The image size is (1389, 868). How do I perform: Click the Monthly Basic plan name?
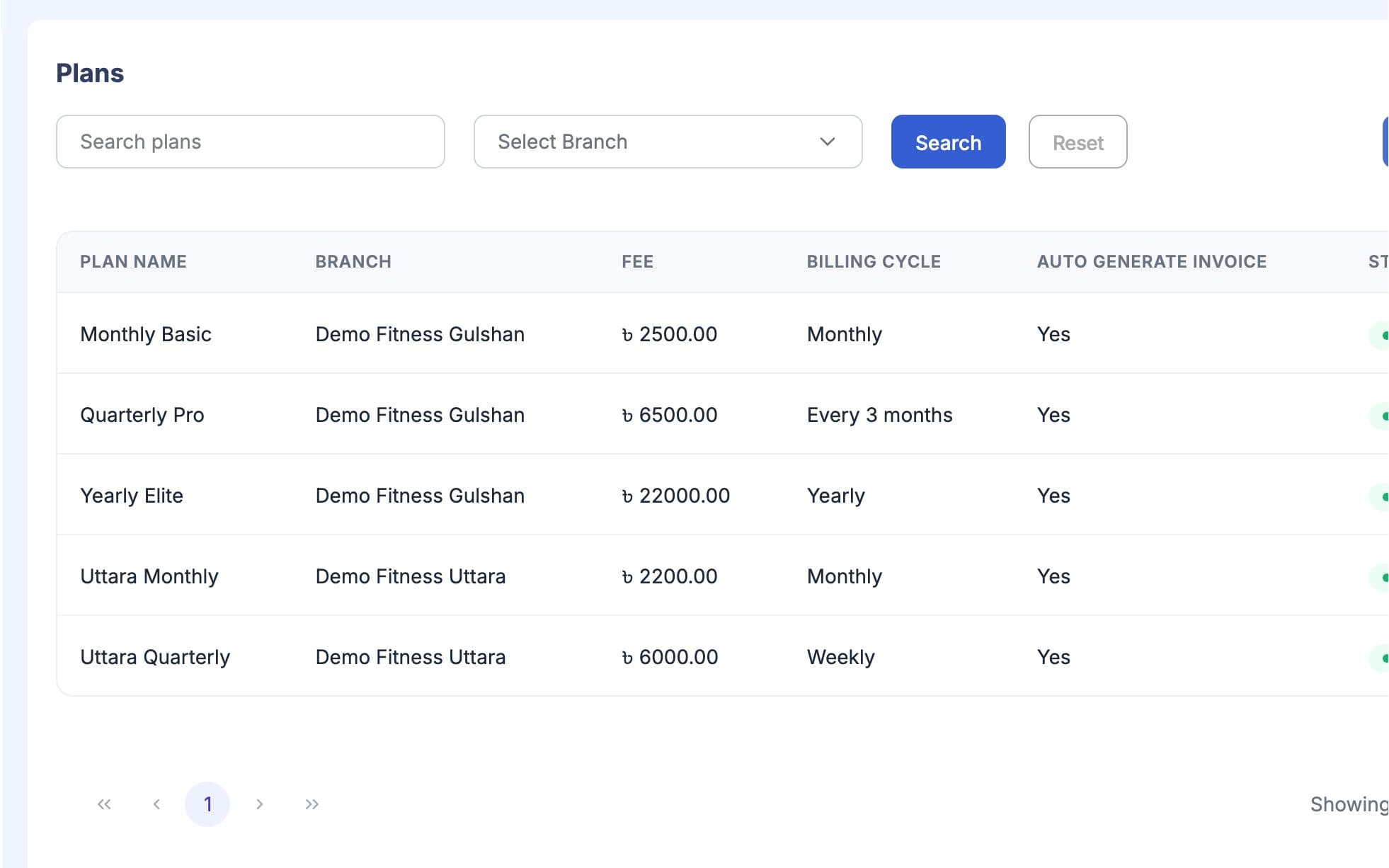pyautogui.click(x=146, y=334)
